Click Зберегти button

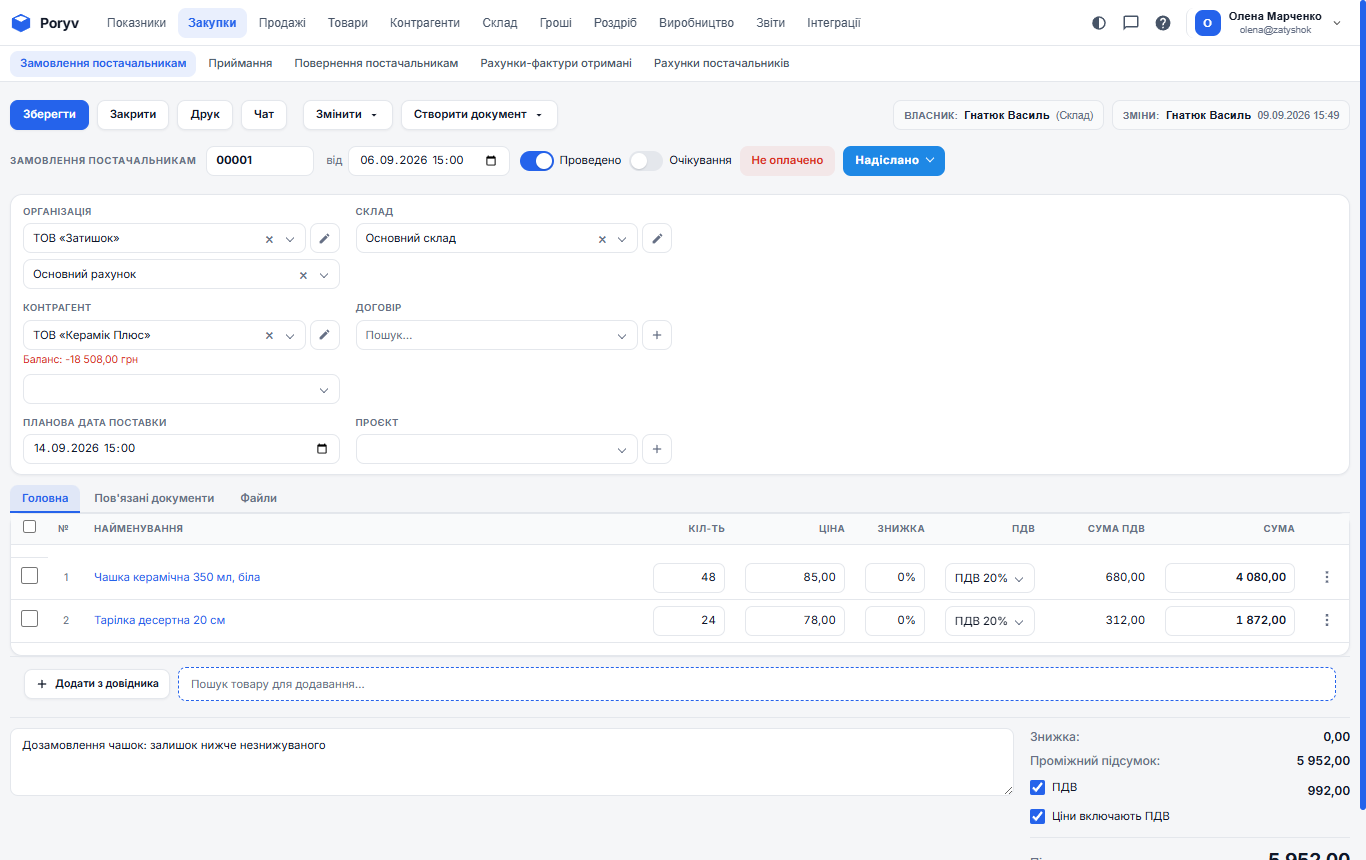point(50,115)
